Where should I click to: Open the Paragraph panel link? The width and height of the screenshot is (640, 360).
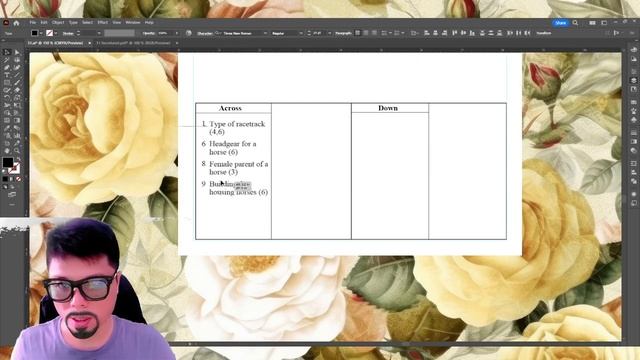(x=344, y=33)
